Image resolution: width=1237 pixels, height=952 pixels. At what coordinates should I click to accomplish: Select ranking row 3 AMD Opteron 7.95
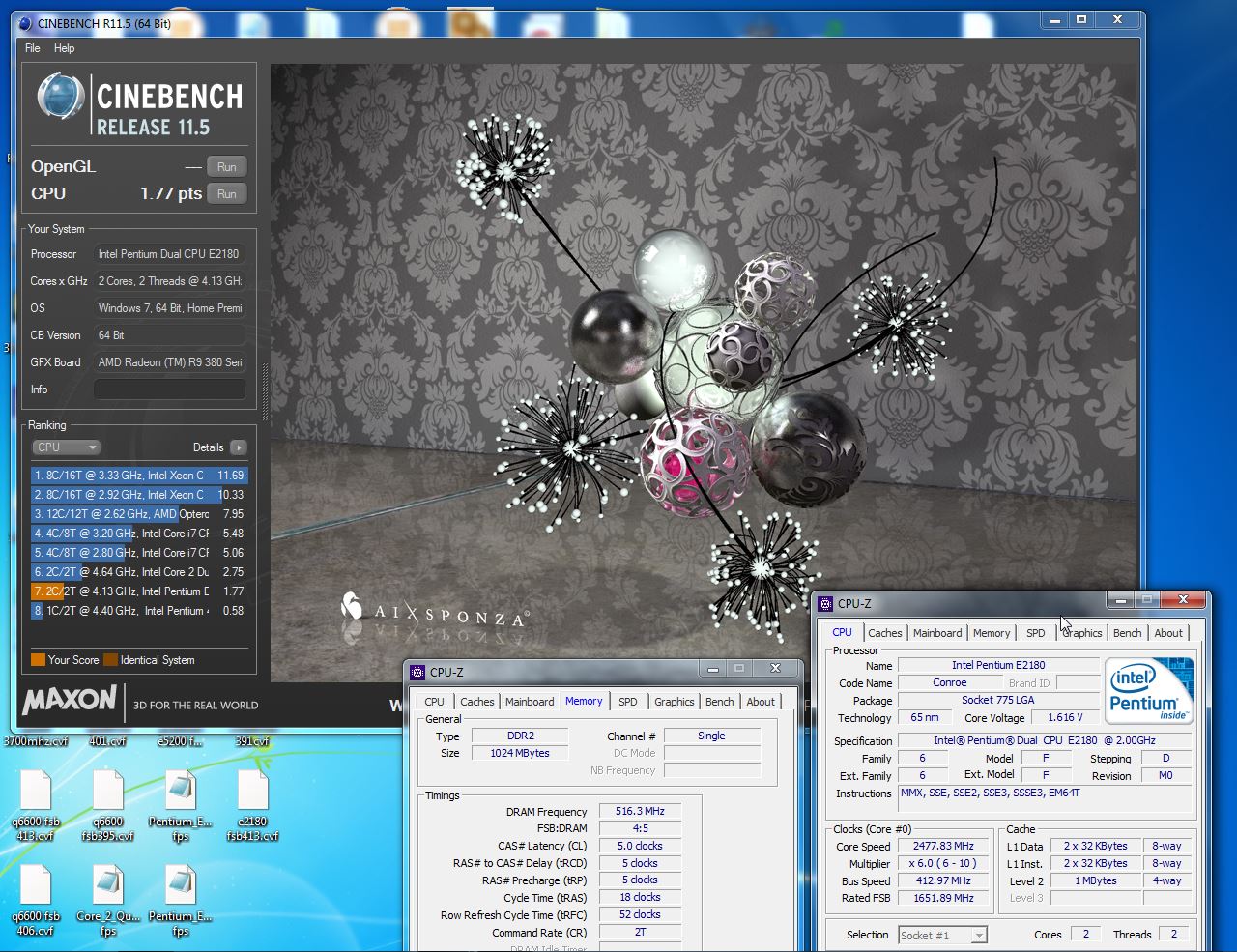(x=139, y=514)
